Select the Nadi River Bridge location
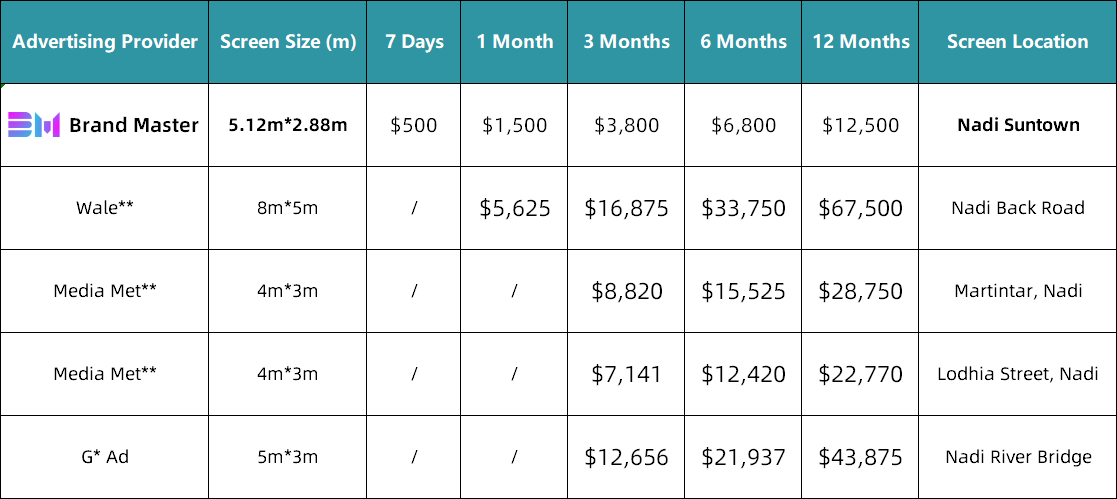 1018,457
